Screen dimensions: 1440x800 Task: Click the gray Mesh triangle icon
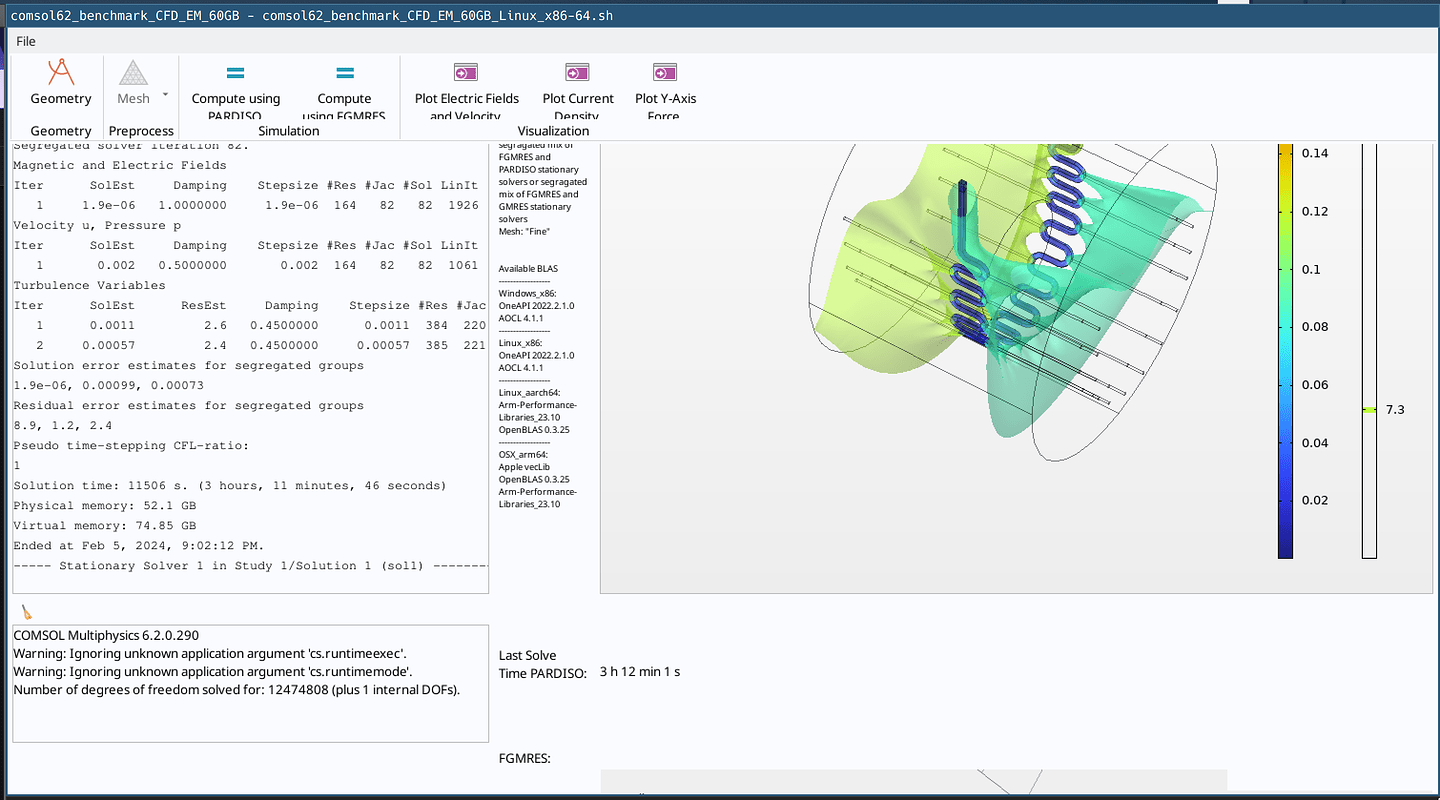click(133, 72)
